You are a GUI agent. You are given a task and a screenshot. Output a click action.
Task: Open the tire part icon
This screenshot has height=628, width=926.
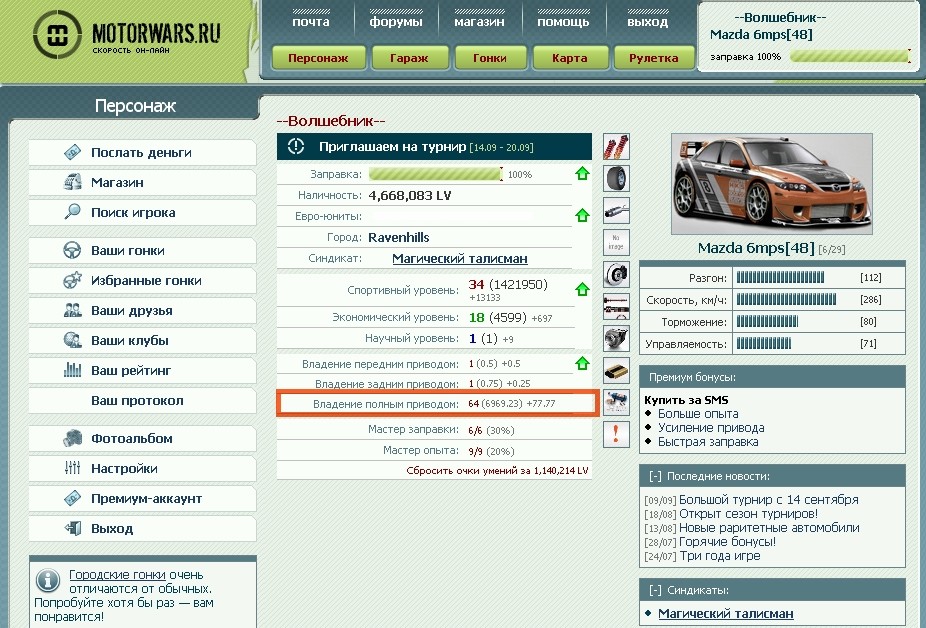point(616,178)
